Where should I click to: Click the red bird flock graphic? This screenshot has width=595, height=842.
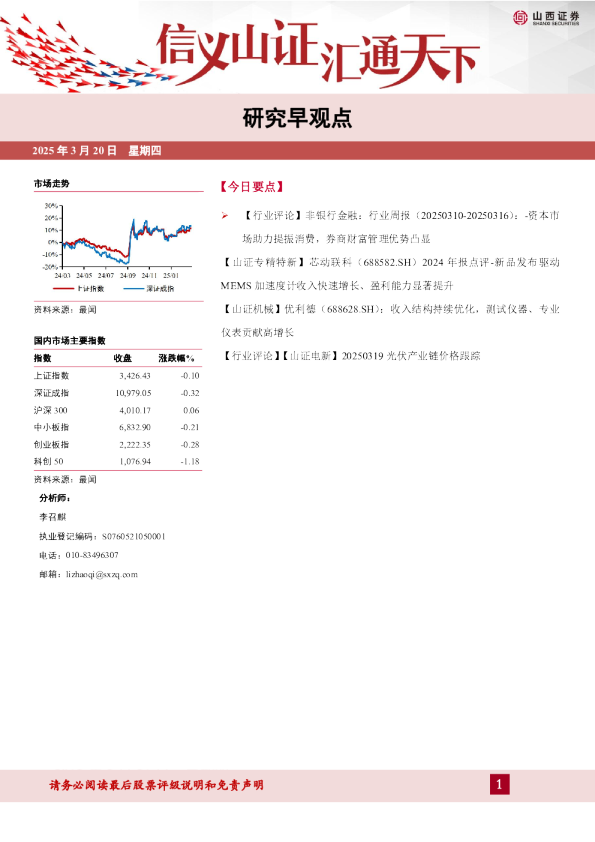coord(81,54)
